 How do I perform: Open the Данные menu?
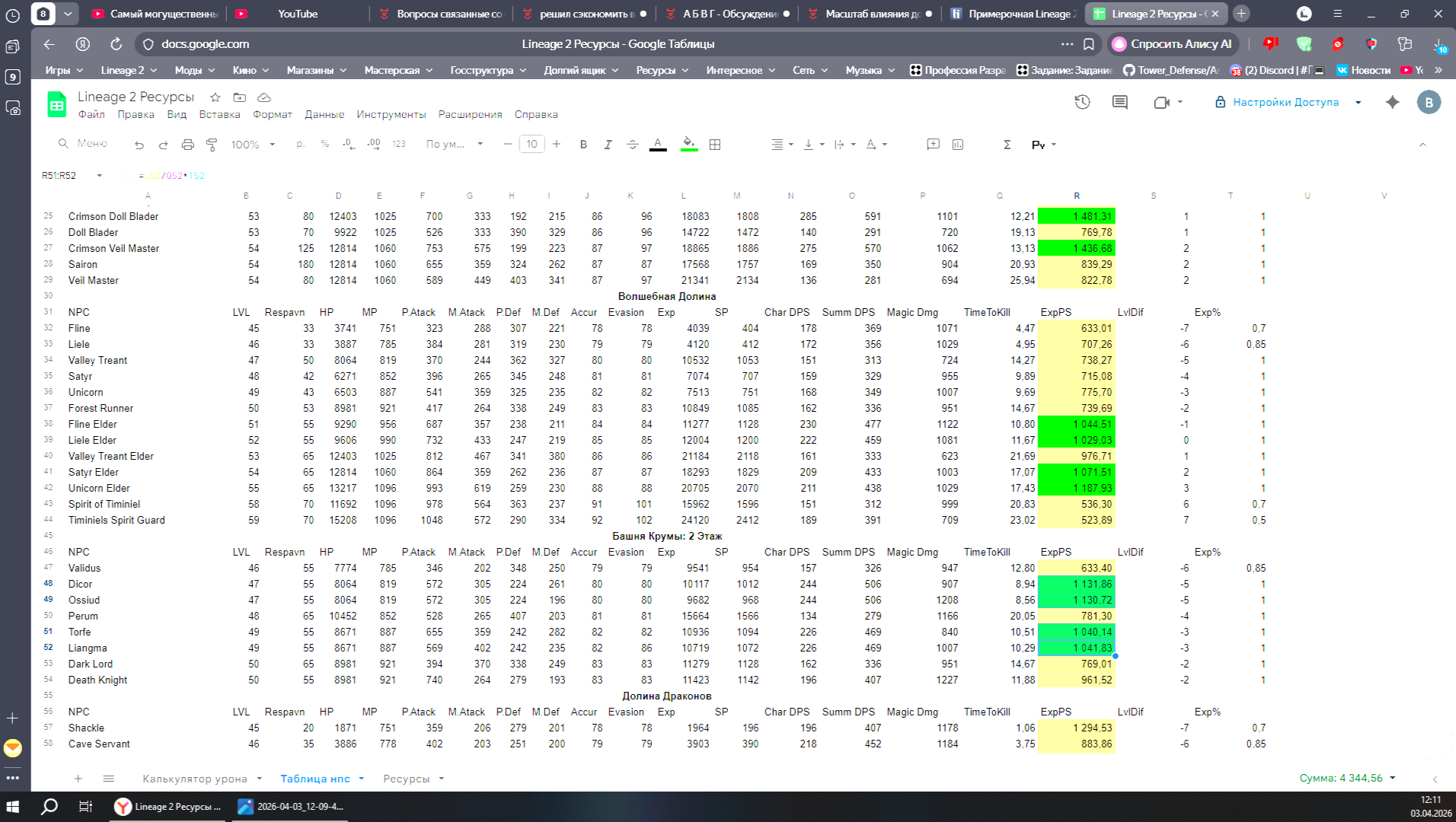[x=324, y=114]
